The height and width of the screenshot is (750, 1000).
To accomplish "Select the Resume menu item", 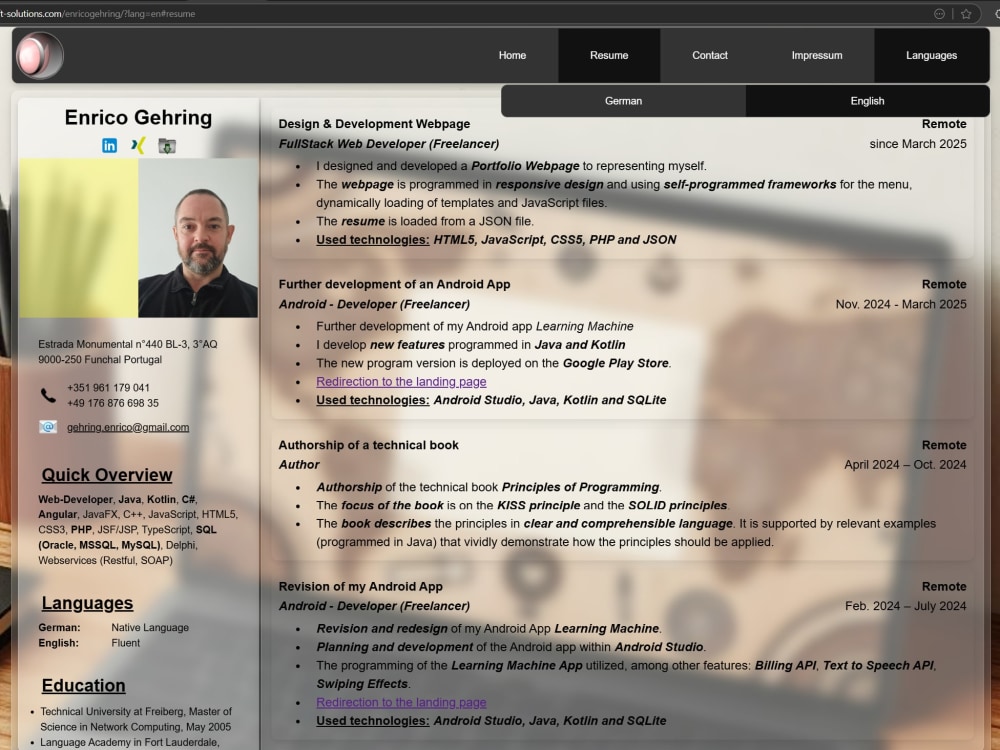I will pos(609,55).
